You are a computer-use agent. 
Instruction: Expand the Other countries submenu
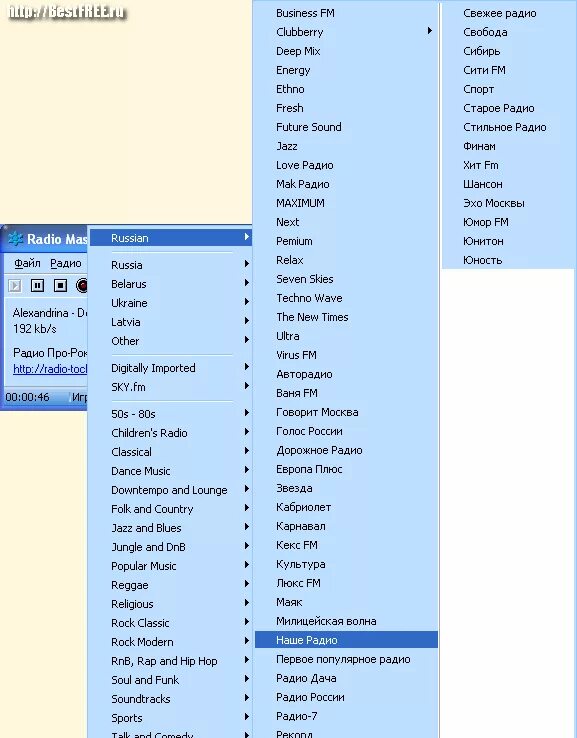point(171,341)
